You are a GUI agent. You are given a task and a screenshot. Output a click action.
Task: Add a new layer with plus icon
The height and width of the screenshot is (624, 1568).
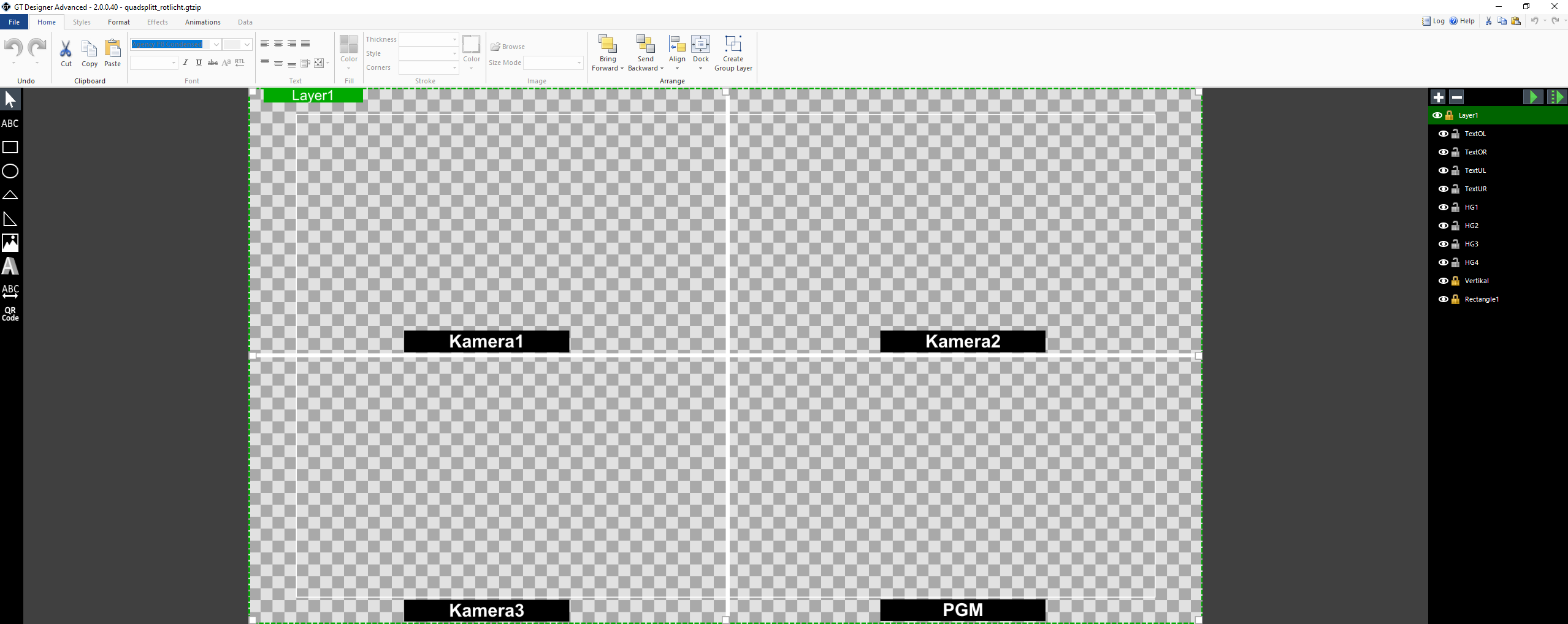pyautogui.click(x=1438, y=97)
